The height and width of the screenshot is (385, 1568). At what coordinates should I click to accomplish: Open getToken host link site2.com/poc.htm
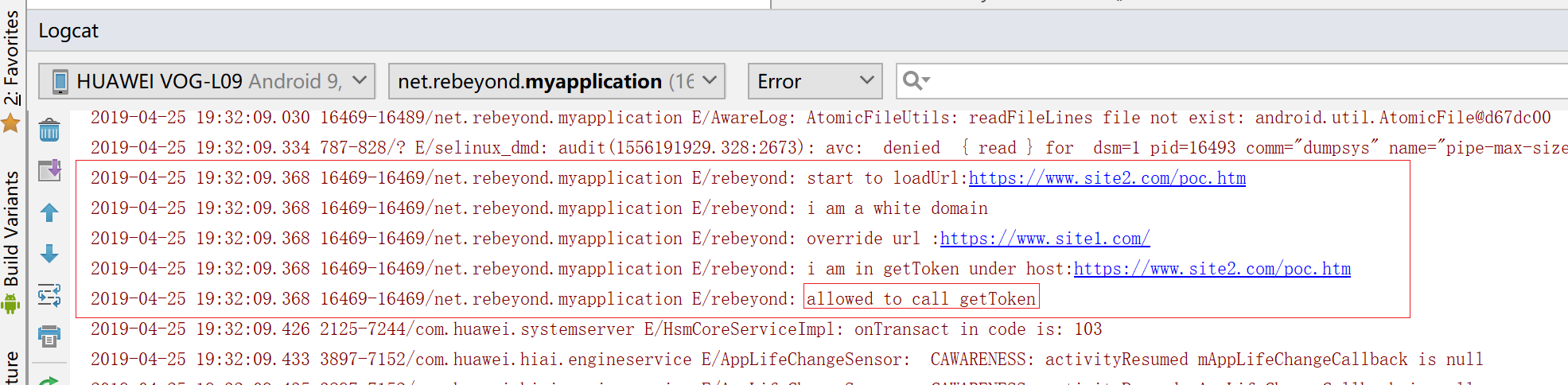click(x=1212, y=269)
